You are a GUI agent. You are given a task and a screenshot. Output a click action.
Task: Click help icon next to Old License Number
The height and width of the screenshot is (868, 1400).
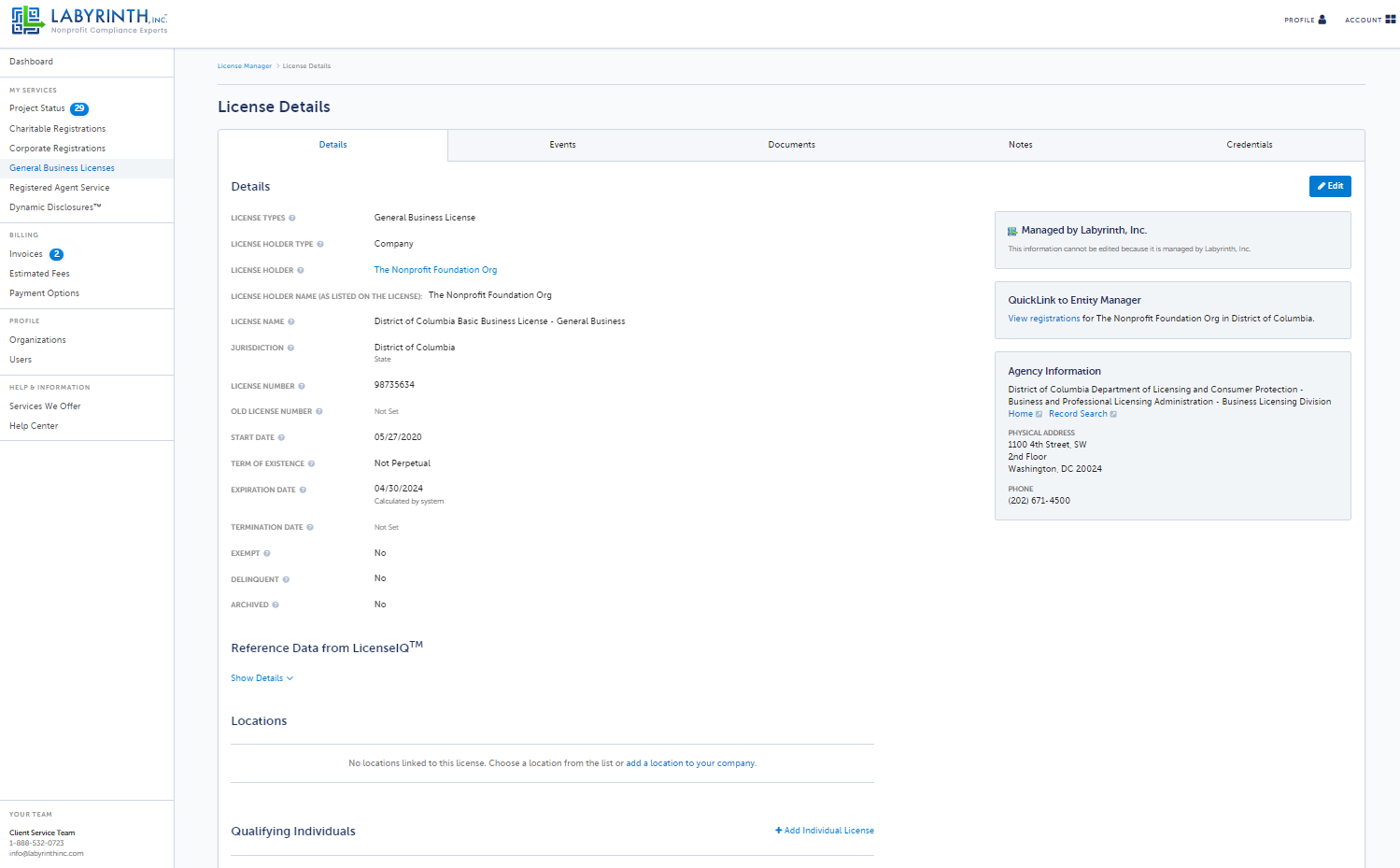pos(319,411)
